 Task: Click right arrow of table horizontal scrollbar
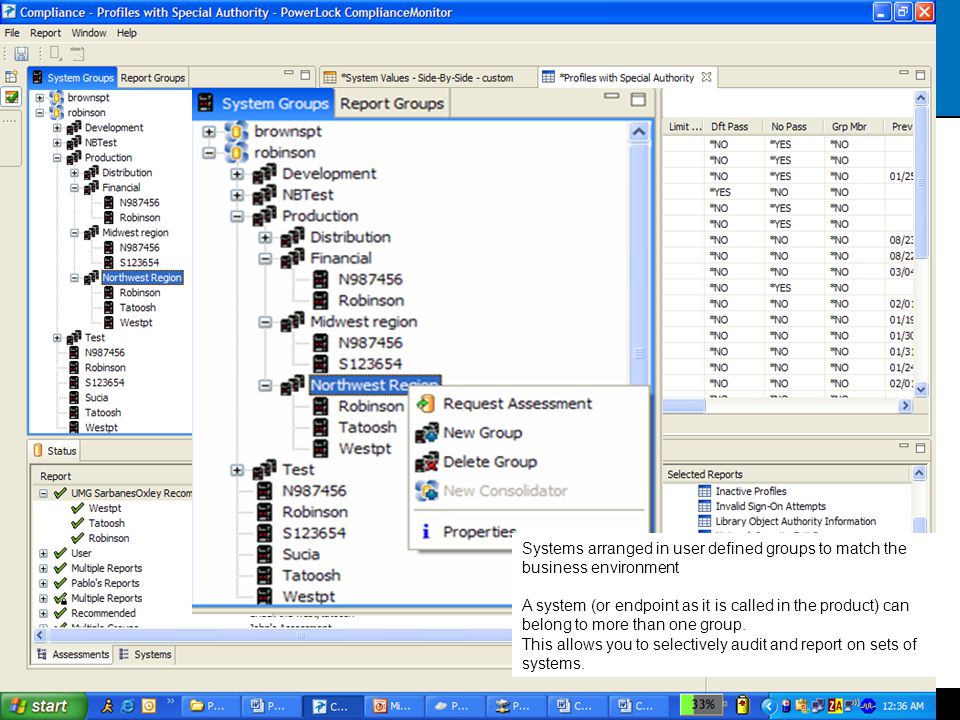[906, 405]
